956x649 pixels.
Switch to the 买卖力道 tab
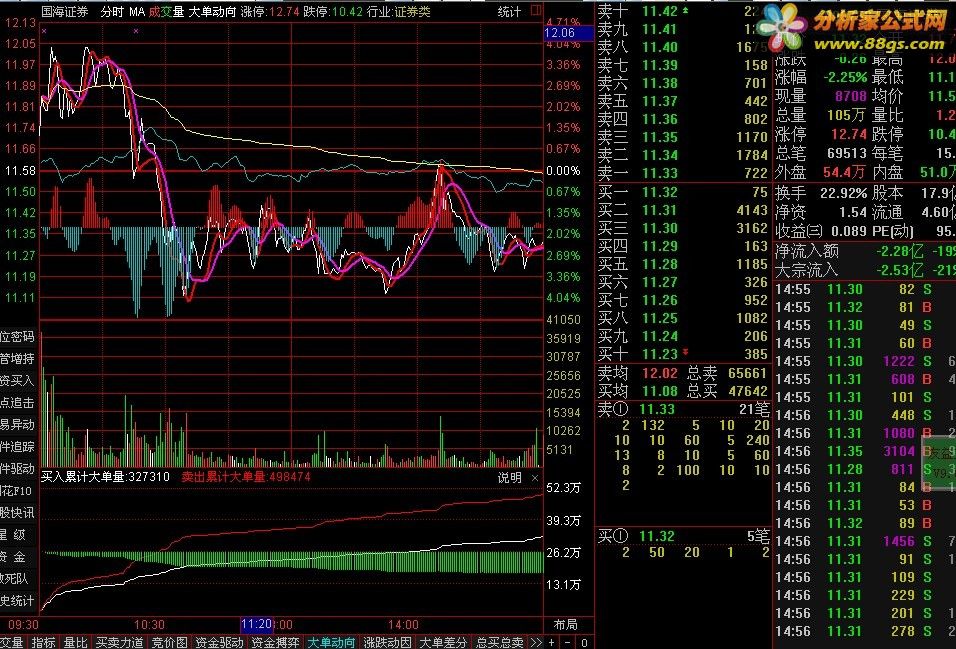pos(120,642)
